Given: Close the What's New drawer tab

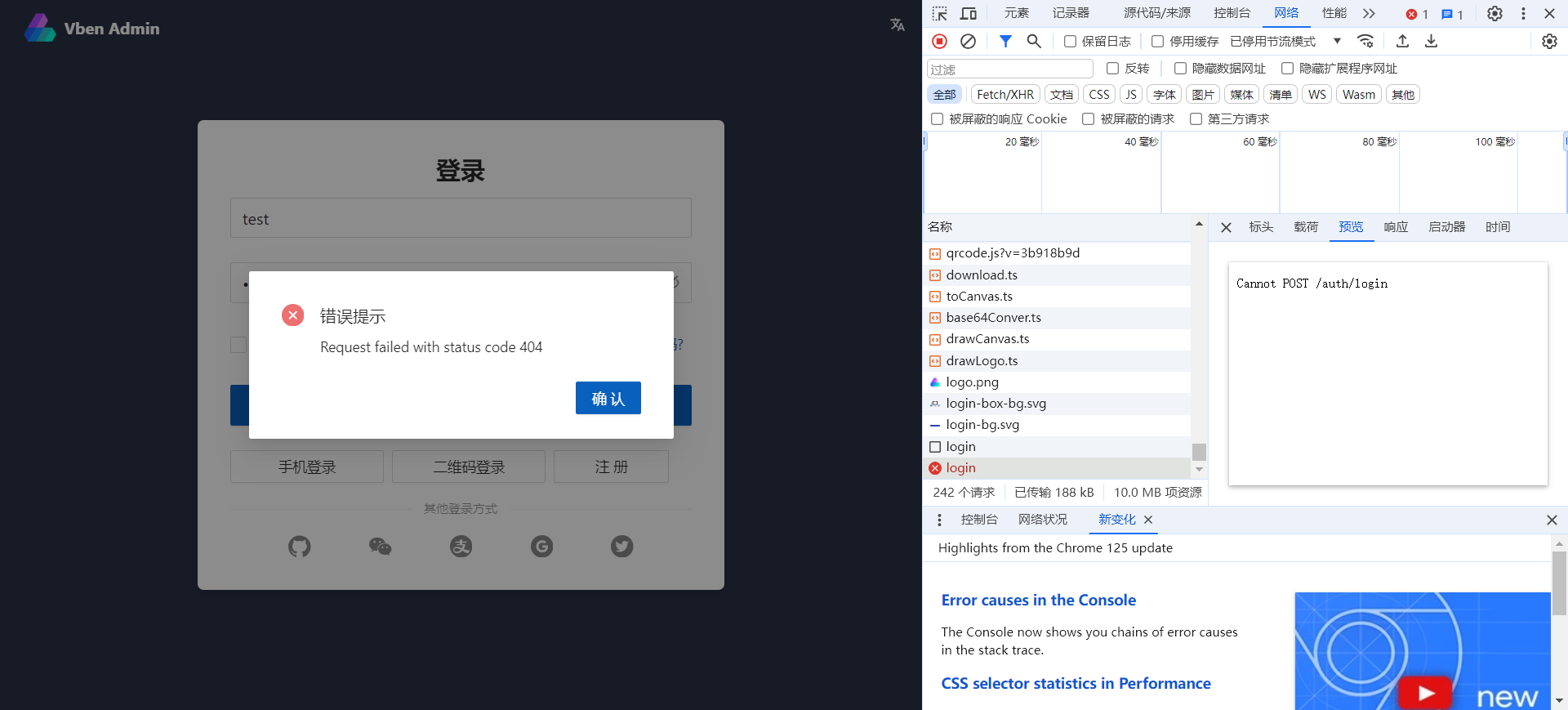Looking at the screenshot, I should 1148,520.
